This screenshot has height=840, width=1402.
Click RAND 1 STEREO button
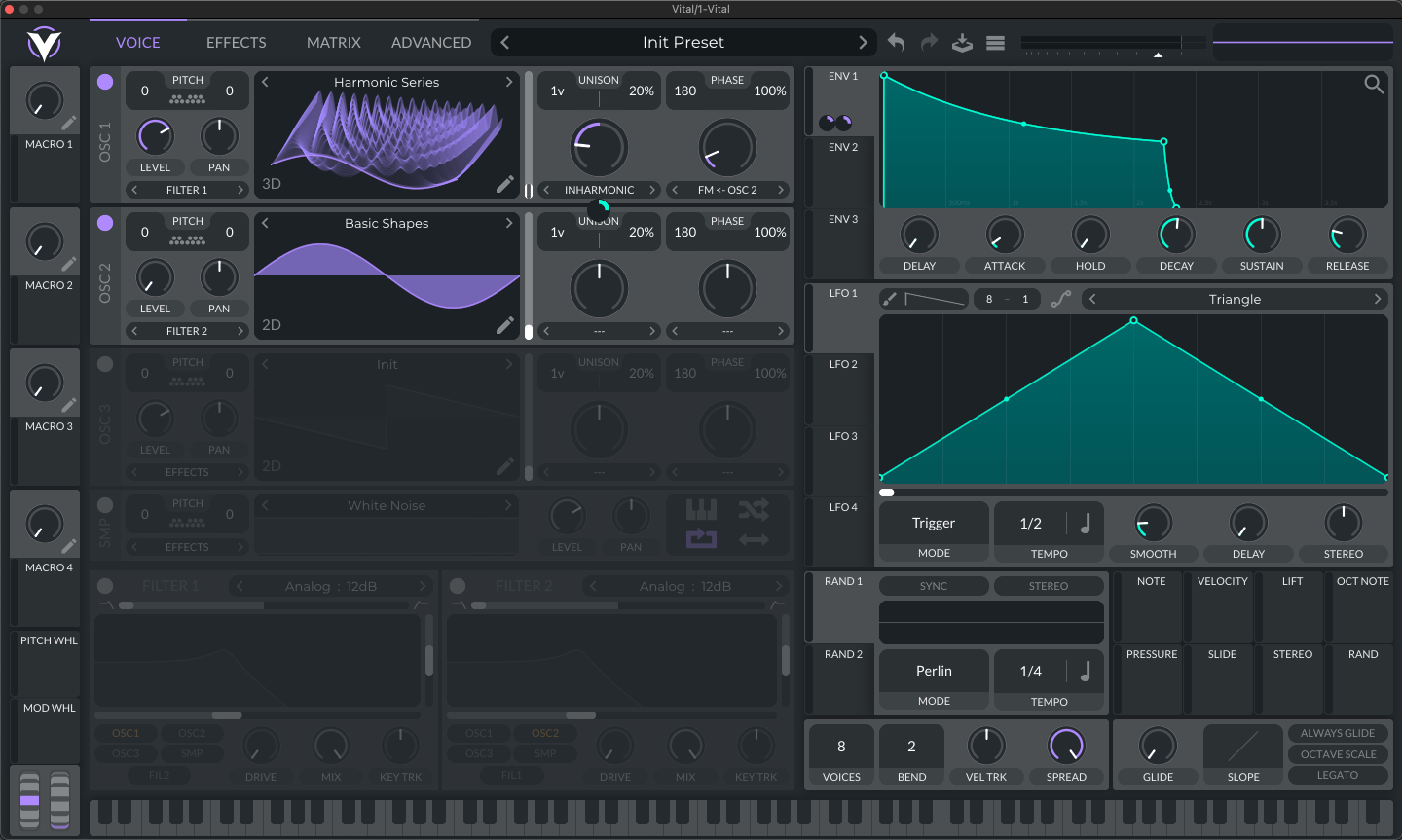coord(1049,586)
